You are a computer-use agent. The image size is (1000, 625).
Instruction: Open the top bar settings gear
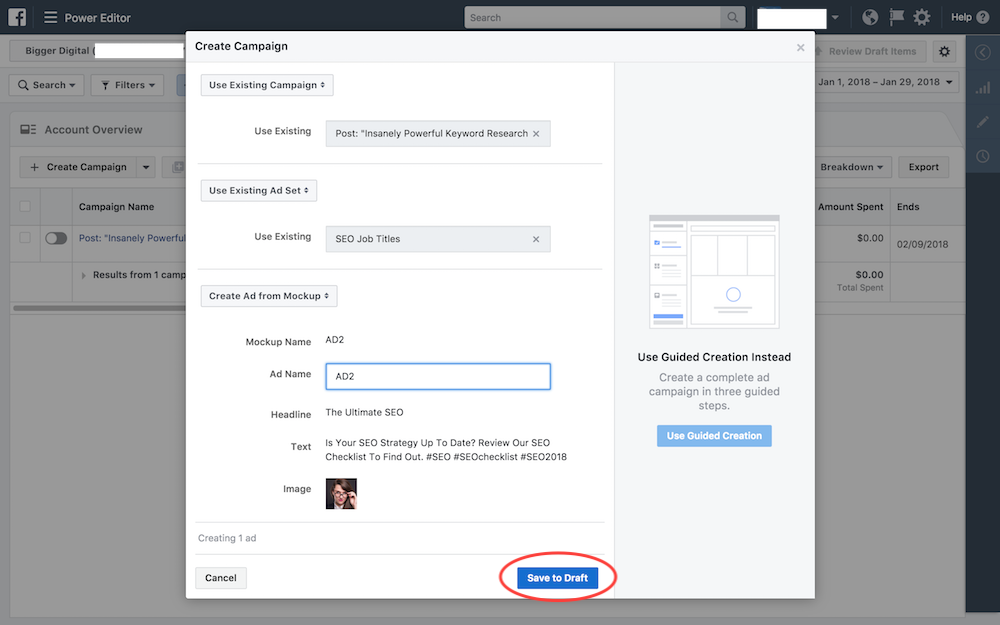(x=922, y=17)
